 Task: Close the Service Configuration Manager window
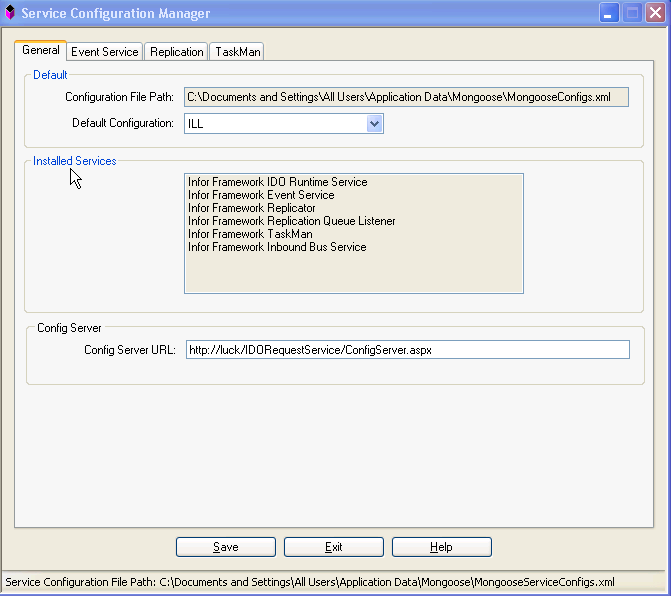(x=655, y=13)
